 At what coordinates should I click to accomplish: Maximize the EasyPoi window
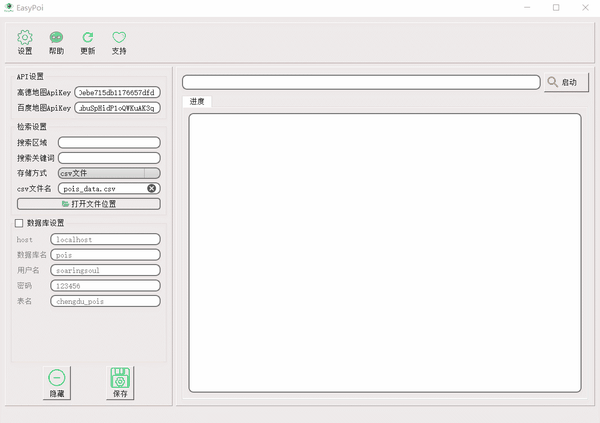pos(556,7)
